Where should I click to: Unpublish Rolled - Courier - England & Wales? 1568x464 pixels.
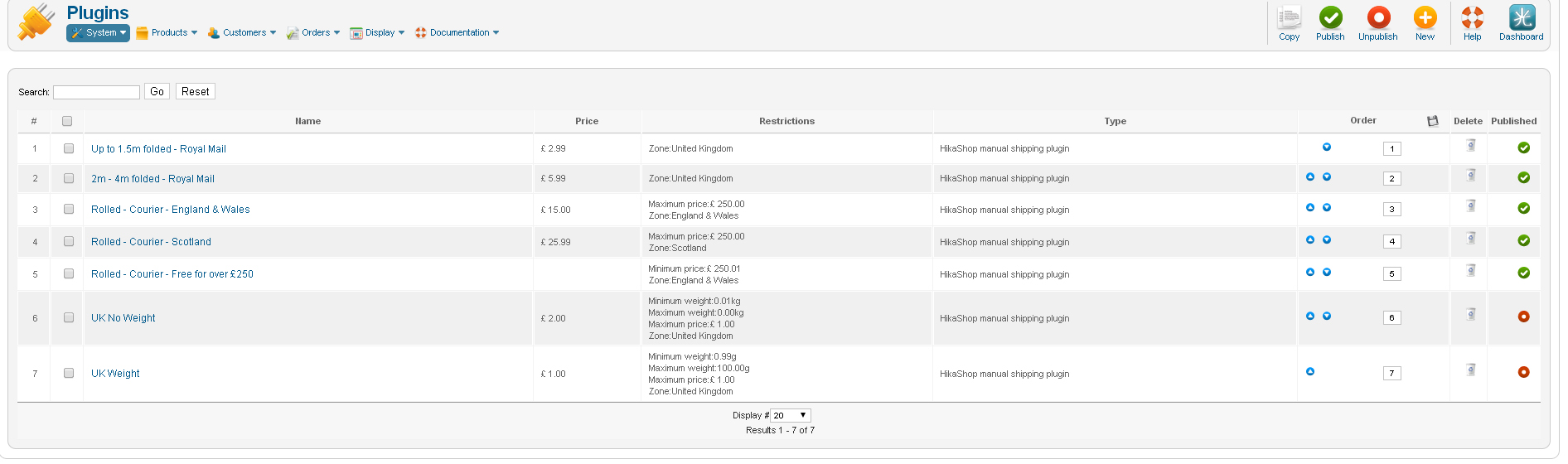(x=1523, y=208)
